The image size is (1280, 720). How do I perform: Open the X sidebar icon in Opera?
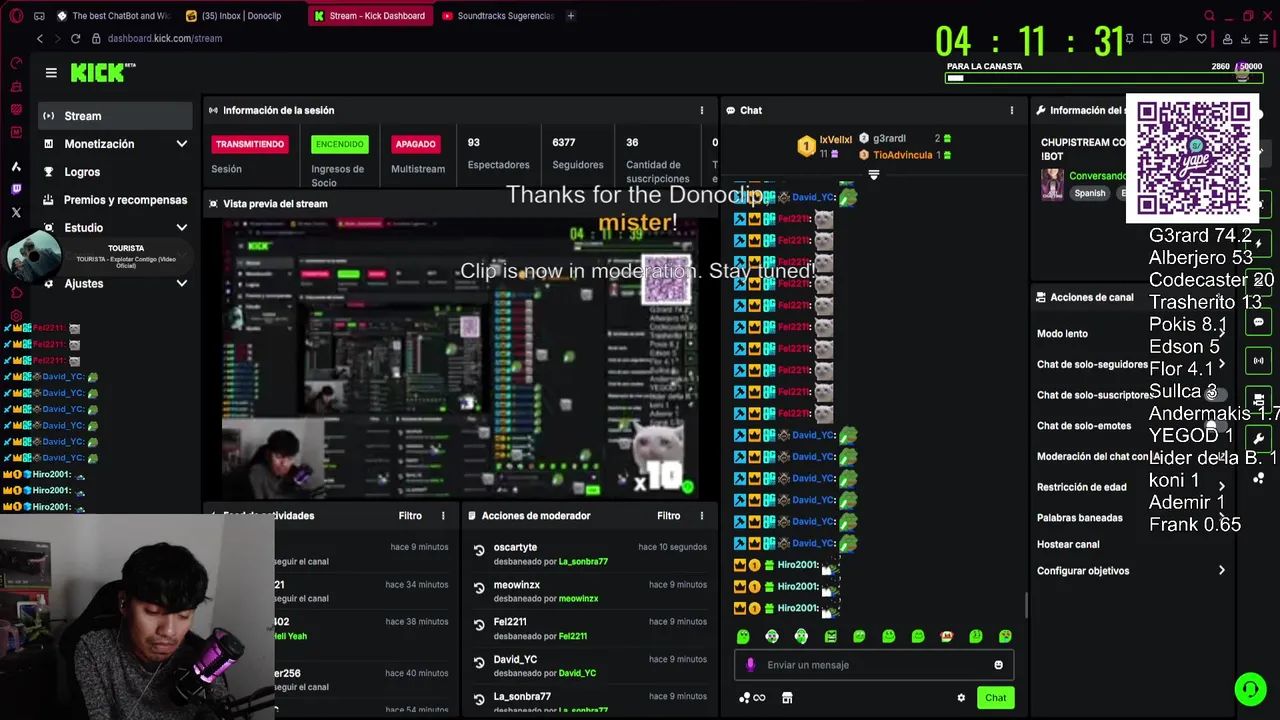pyautogui.click(x=16, y=212)
